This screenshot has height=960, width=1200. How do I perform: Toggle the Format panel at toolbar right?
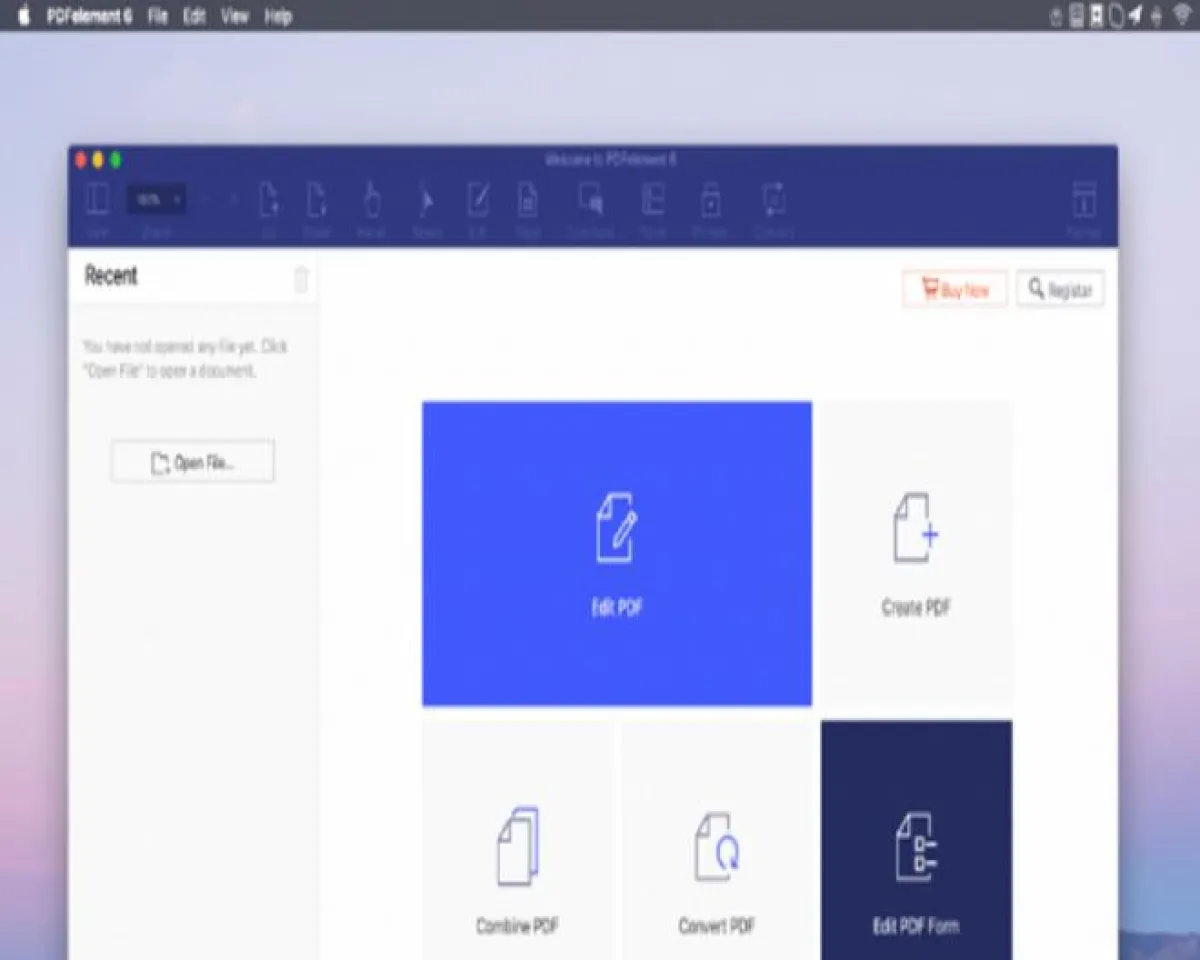point(1083,201)
